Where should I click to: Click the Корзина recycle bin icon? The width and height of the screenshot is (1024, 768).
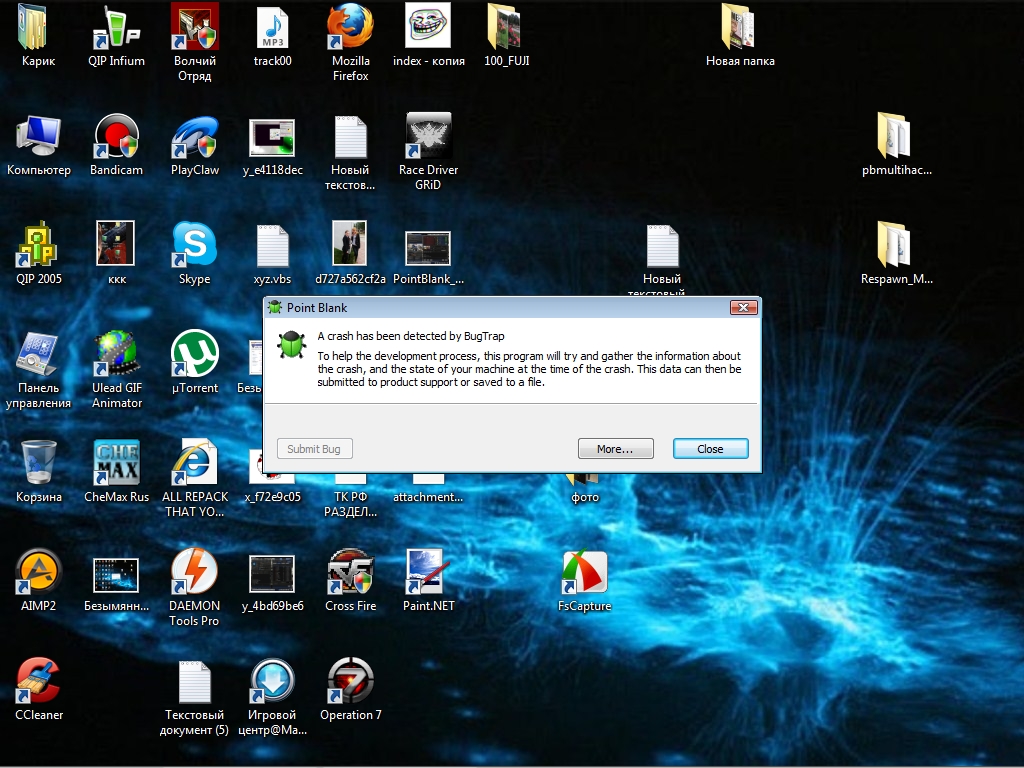click(x=39, y=463)
